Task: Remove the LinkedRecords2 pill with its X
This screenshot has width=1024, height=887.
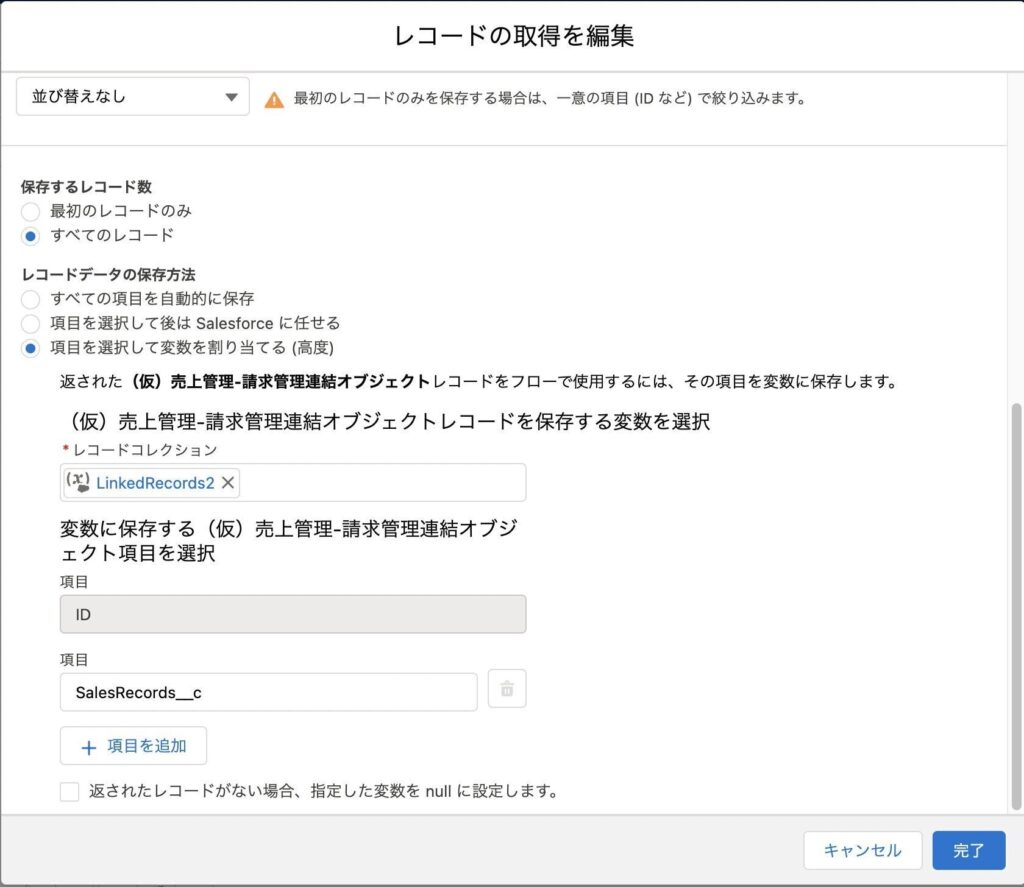Action: coord(228,483)
